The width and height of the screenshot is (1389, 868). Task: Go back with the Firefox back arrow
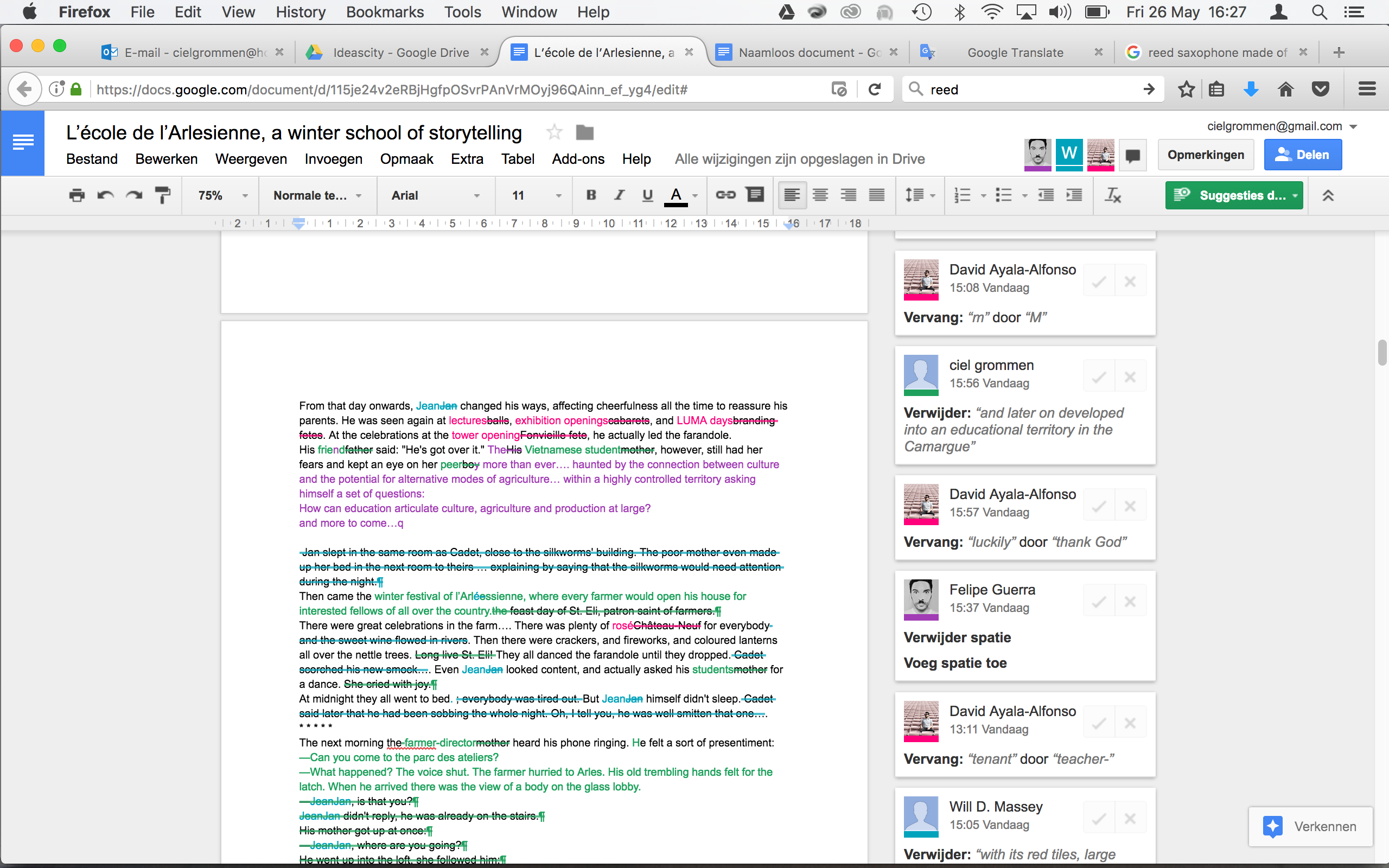coord(24,89)
